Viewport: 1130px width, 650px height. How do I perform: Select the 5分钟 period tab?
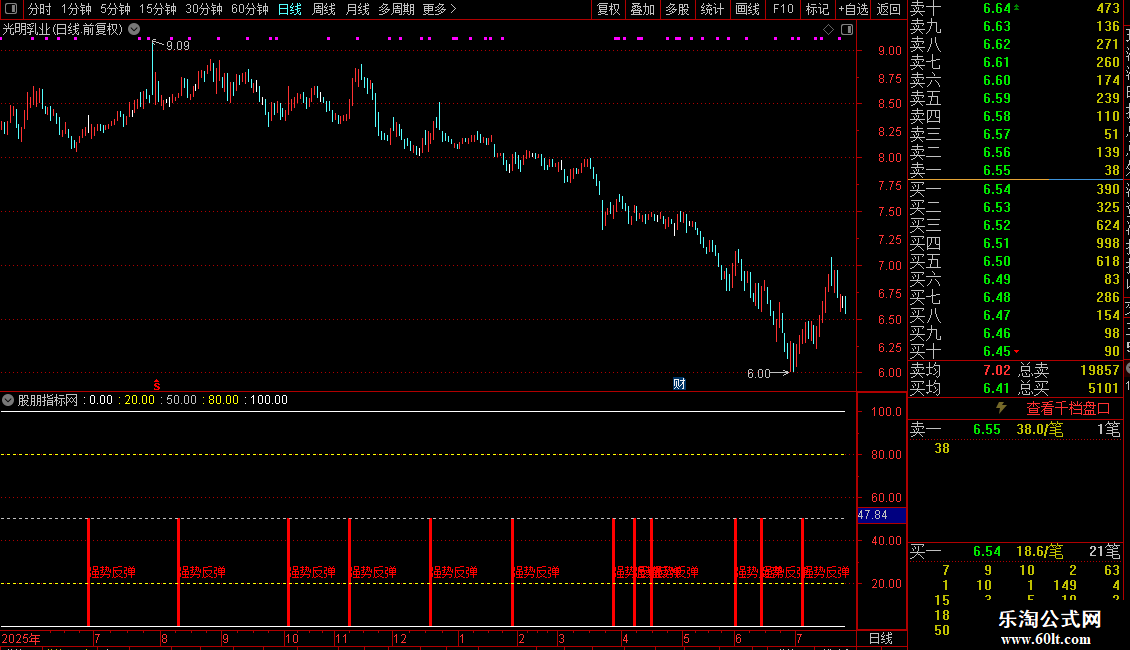pyautogui.click(x=115, y=9)
